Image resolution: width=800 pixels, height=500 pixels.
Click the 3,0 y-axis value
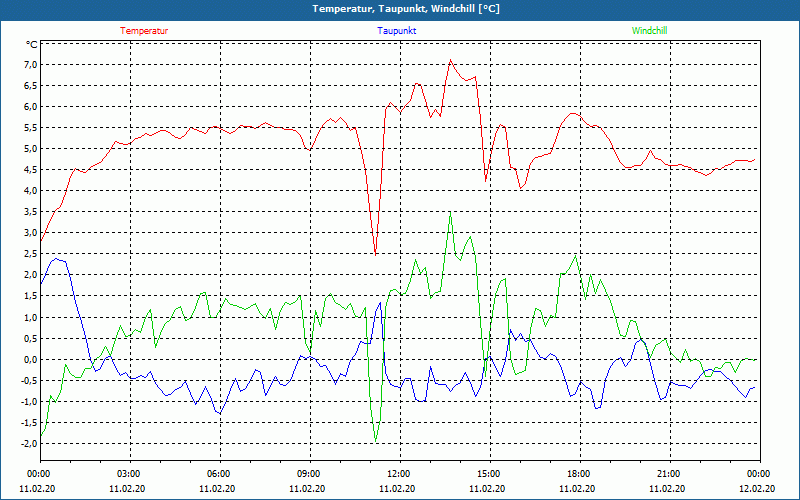click(30, 233)
